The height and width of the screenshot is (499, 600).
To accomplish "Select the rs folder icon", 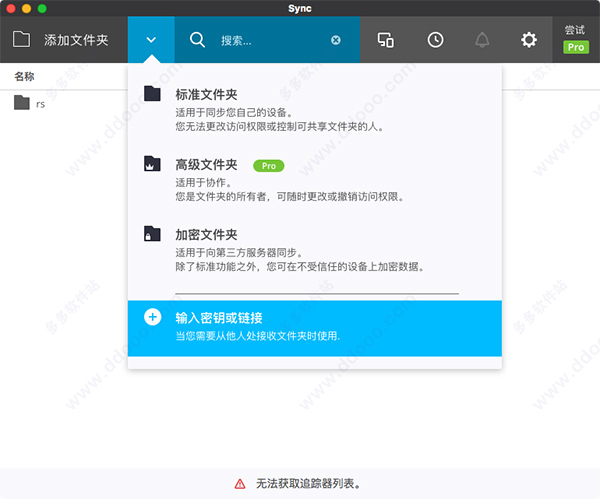I will coord(22,103).
